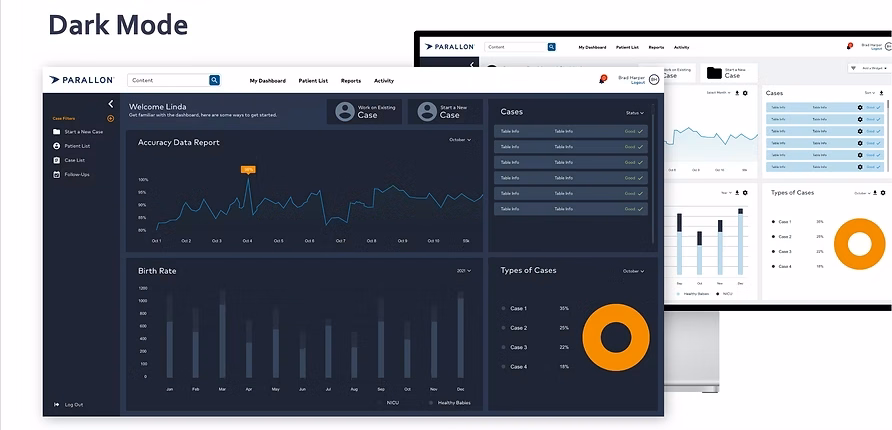Open Reports in light monitor nav
892x430 pixels.
[x=656, y=47]
